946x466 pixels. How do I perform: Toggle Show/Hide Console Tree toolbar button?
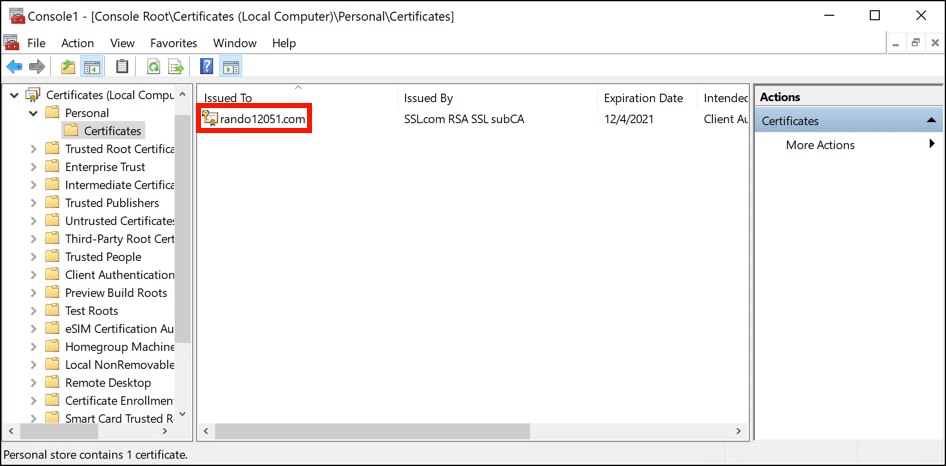(x=91, y=67)
